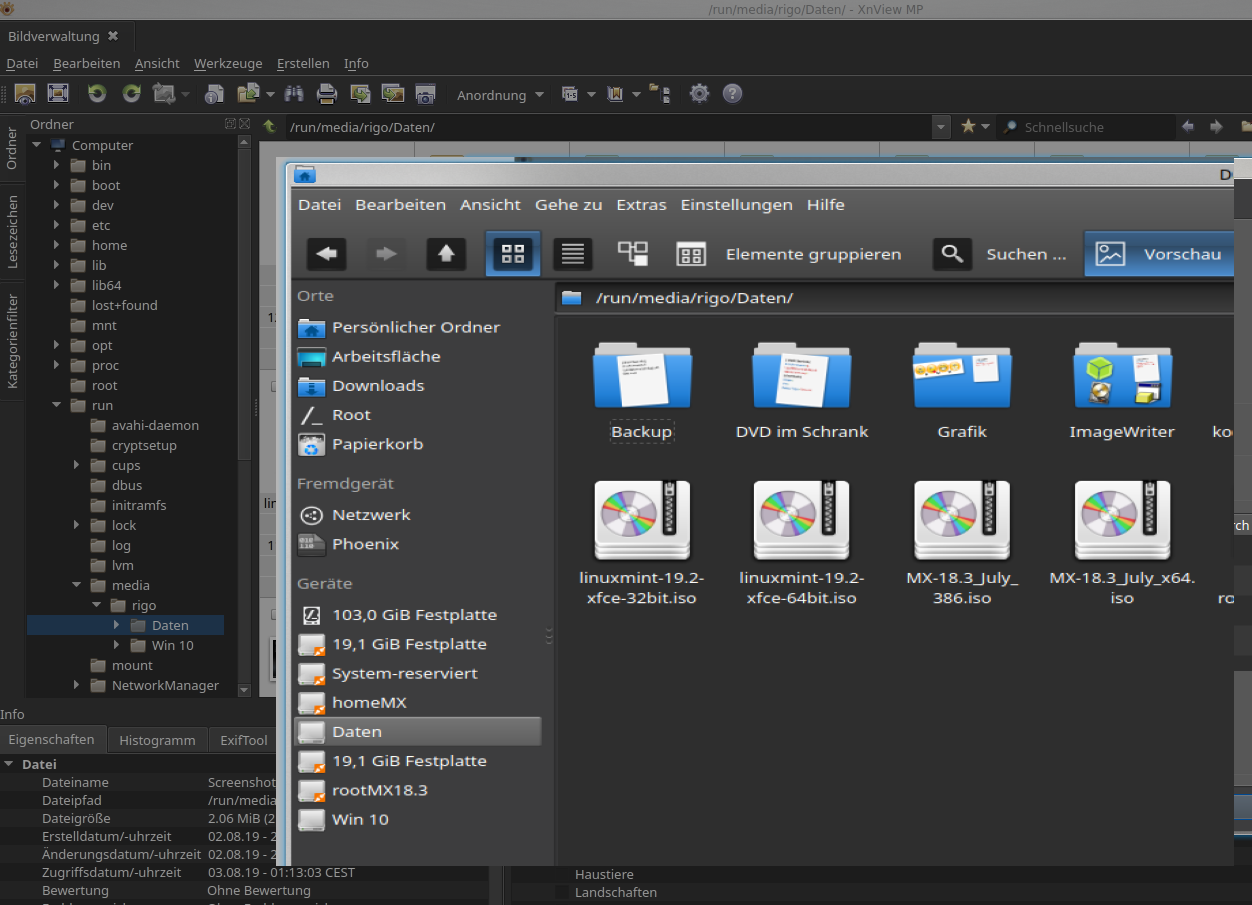Viewport: 1252px width, 905px height.
Task: Click the question mark help icon
Action: 732,94
